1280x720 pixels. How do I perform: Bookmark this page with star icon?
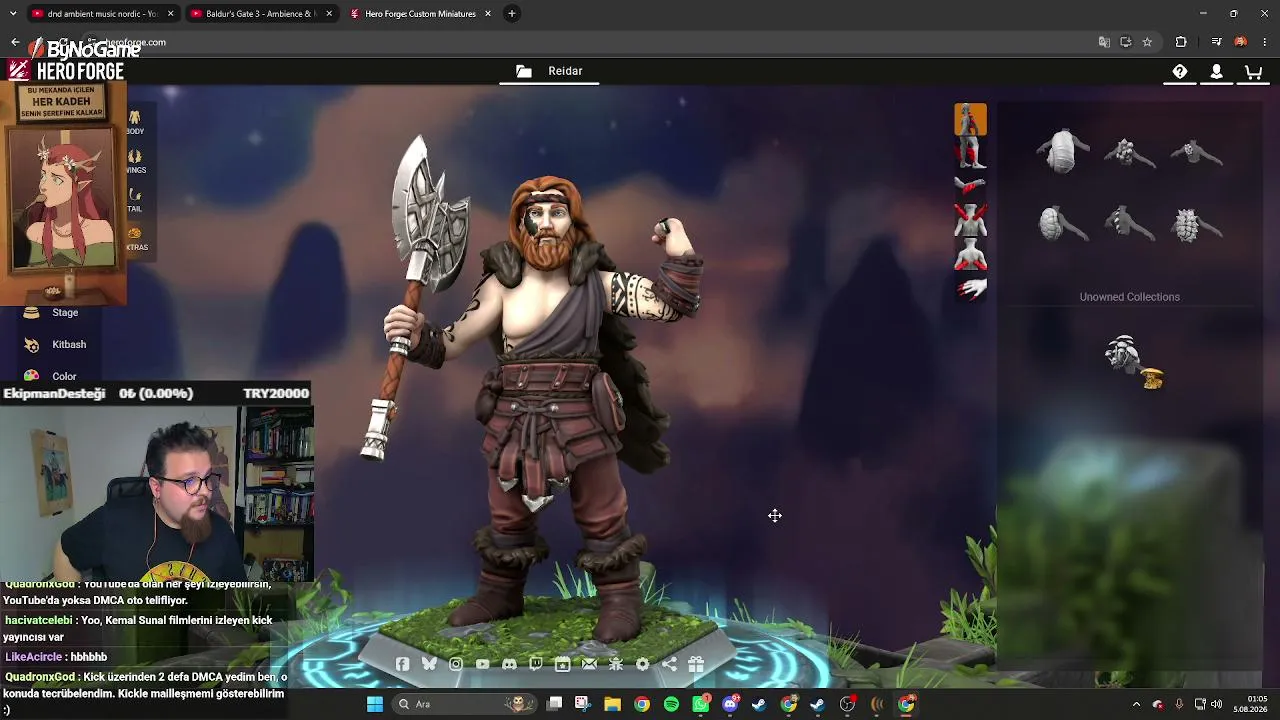click(x=1147, y=42)
